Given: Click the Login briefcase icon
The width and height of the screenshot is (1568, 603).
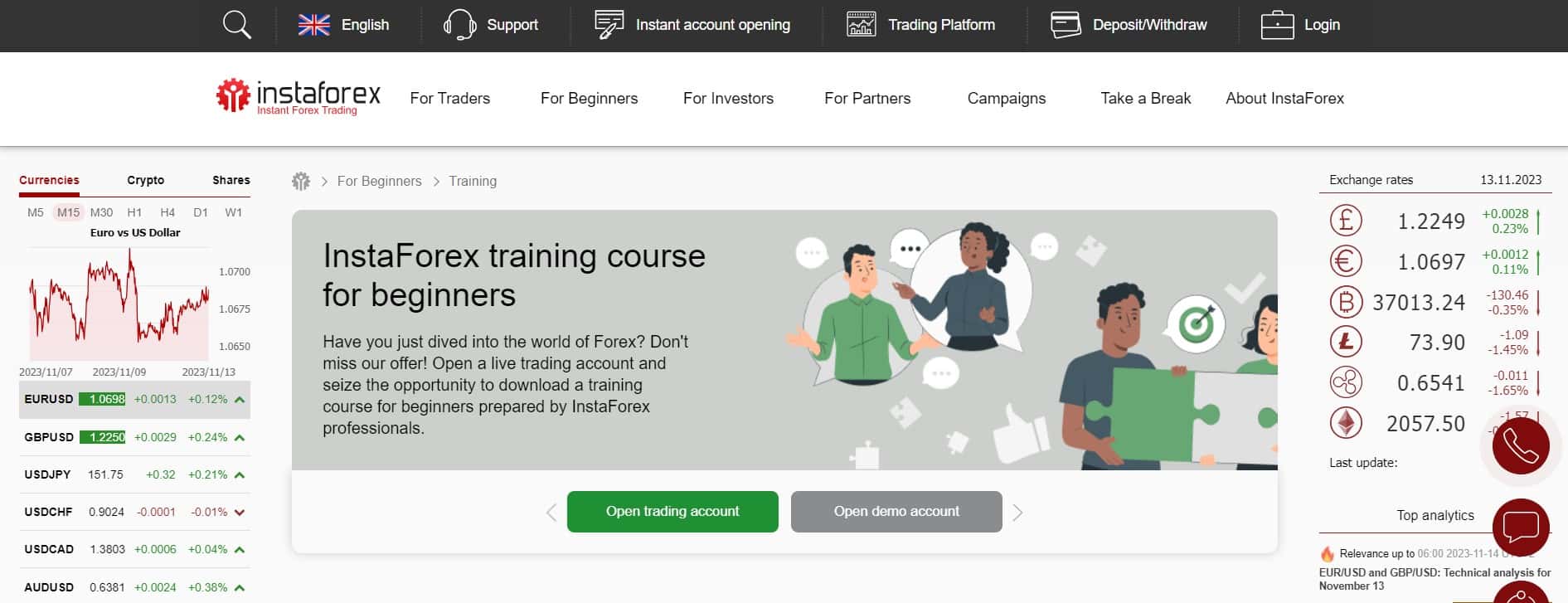Looking at the screenshot, I should [1277, 25].
